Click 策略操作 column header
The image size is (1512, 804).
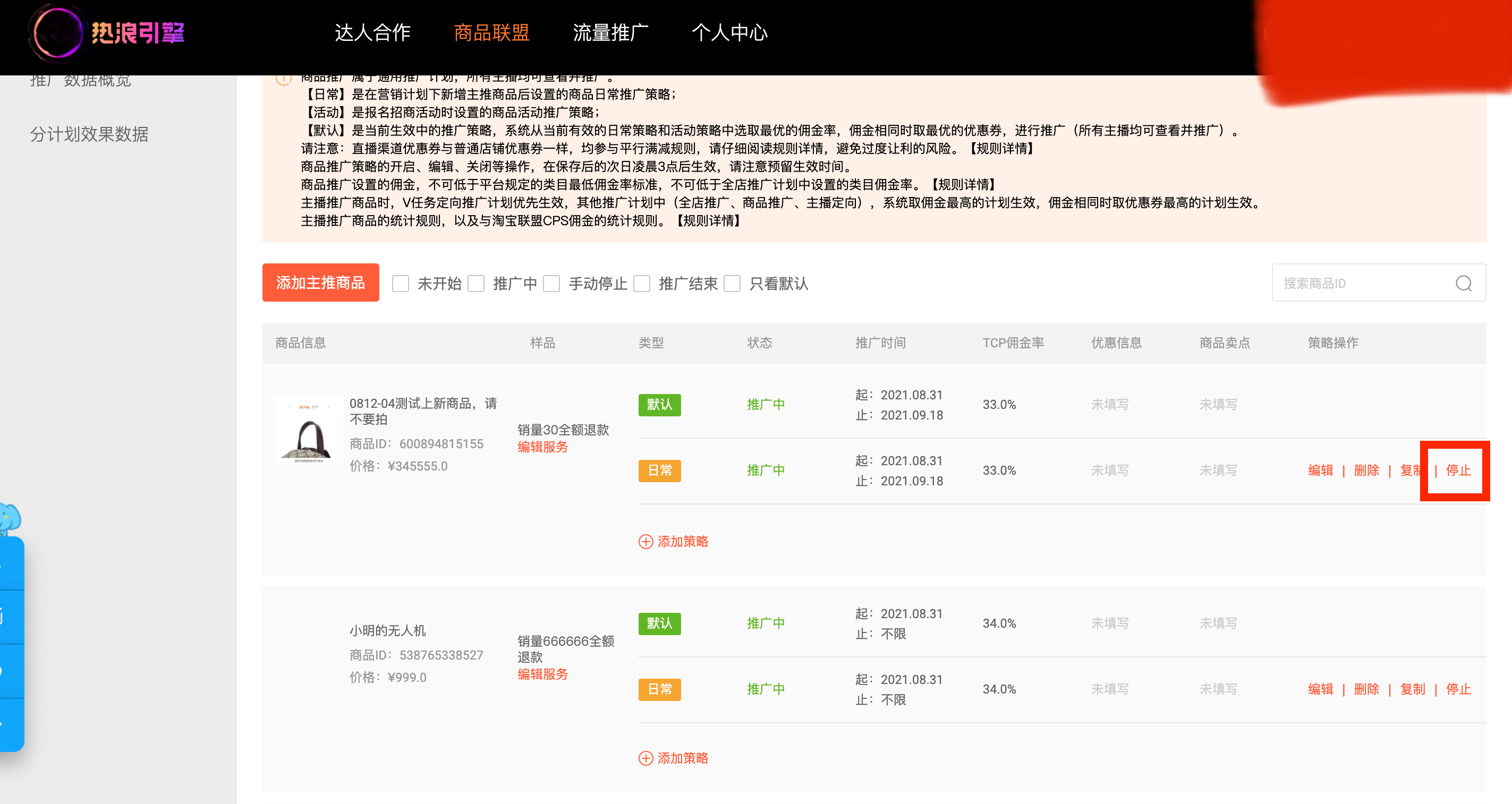coord(1333,343)
